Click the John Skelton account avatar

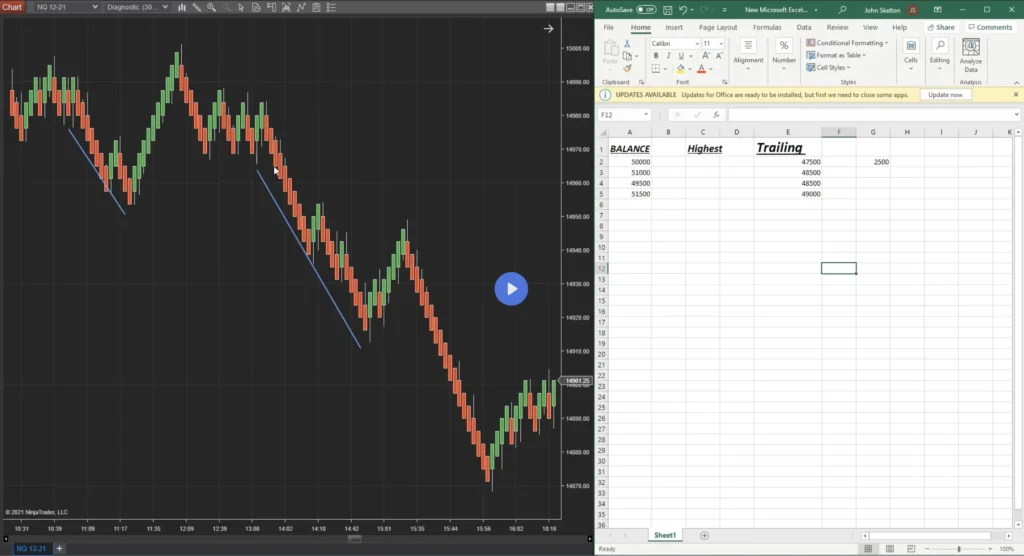tap(912, 10)
